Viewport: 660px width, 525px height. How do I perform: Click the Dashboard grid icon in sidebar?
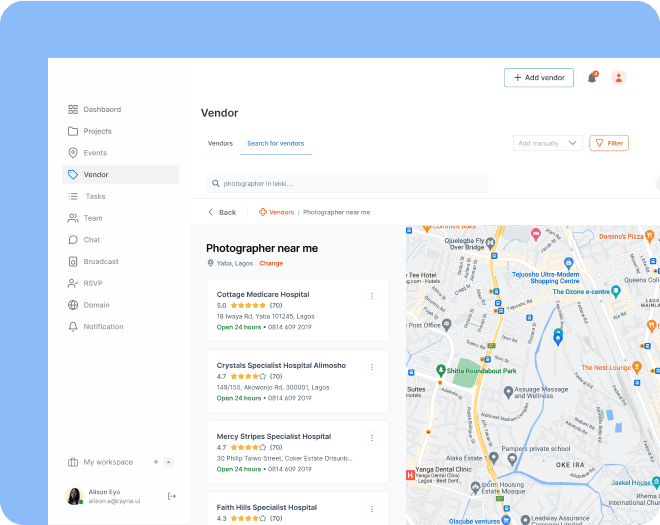click(x=73, y=109)
